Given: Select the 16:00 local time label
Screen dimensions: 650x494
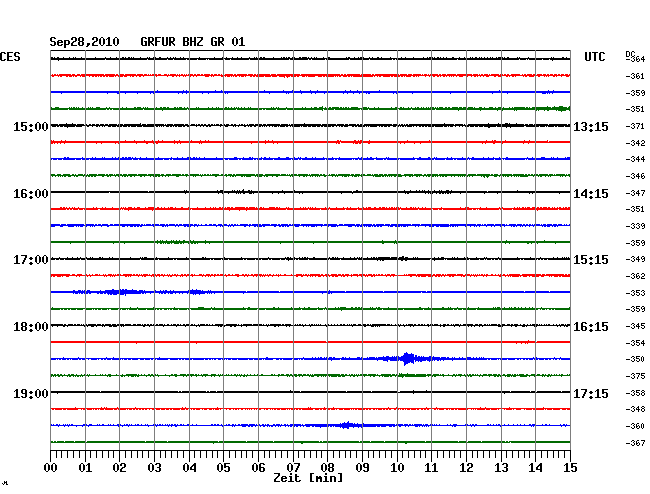Looking at the screenshot, I should [31, 194].
